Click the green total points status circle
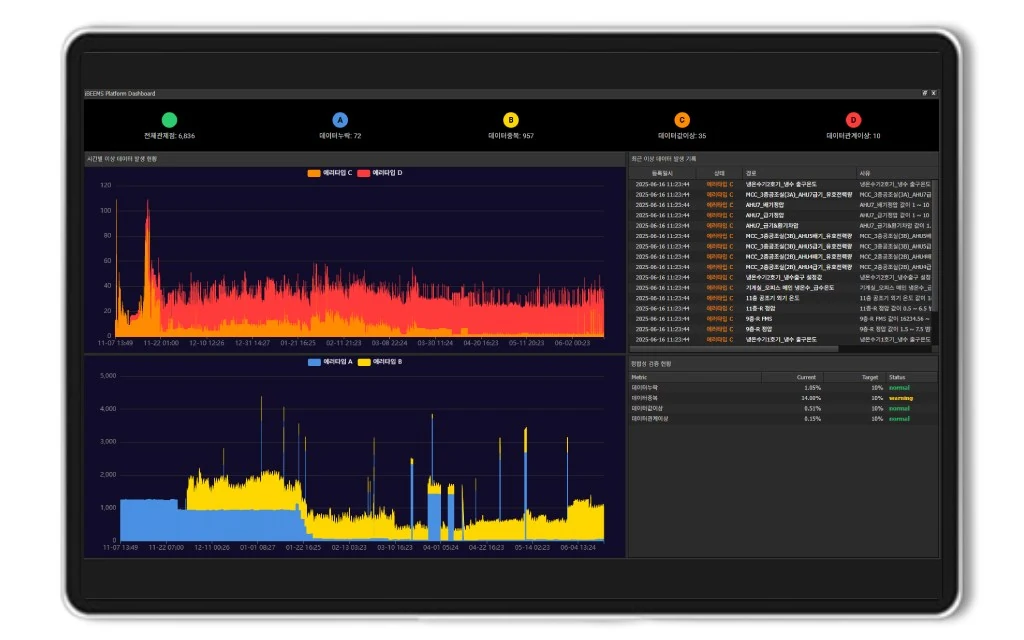This screenshot has width=1024, height=640. pos(169,120)
